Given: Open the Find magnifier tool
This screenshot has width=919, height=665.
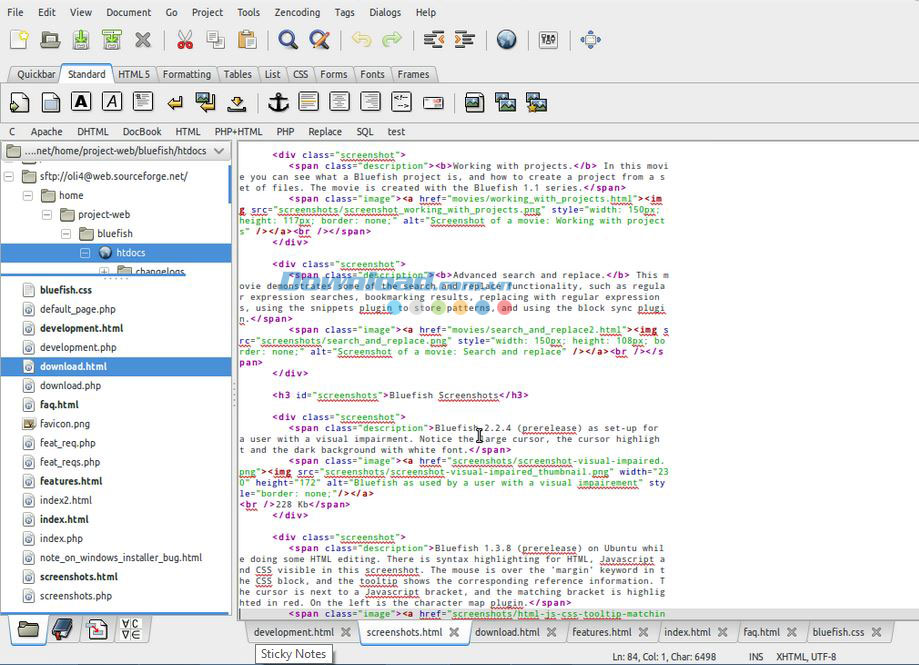Looking at the screenshot, I should 288,40.
